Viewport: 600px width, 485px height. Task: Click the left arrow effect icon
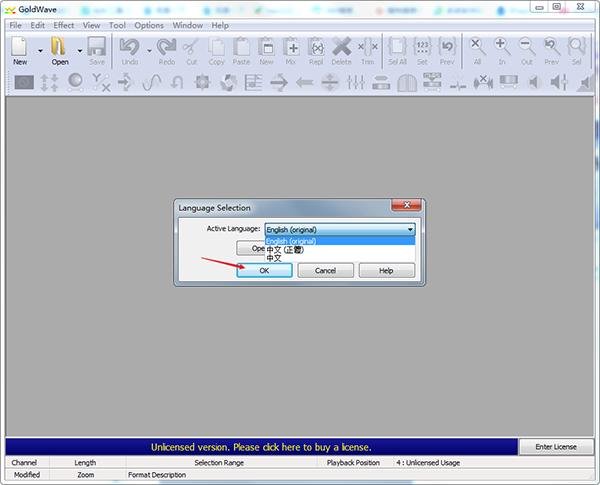pyautogui.click(x=305, y=82)
